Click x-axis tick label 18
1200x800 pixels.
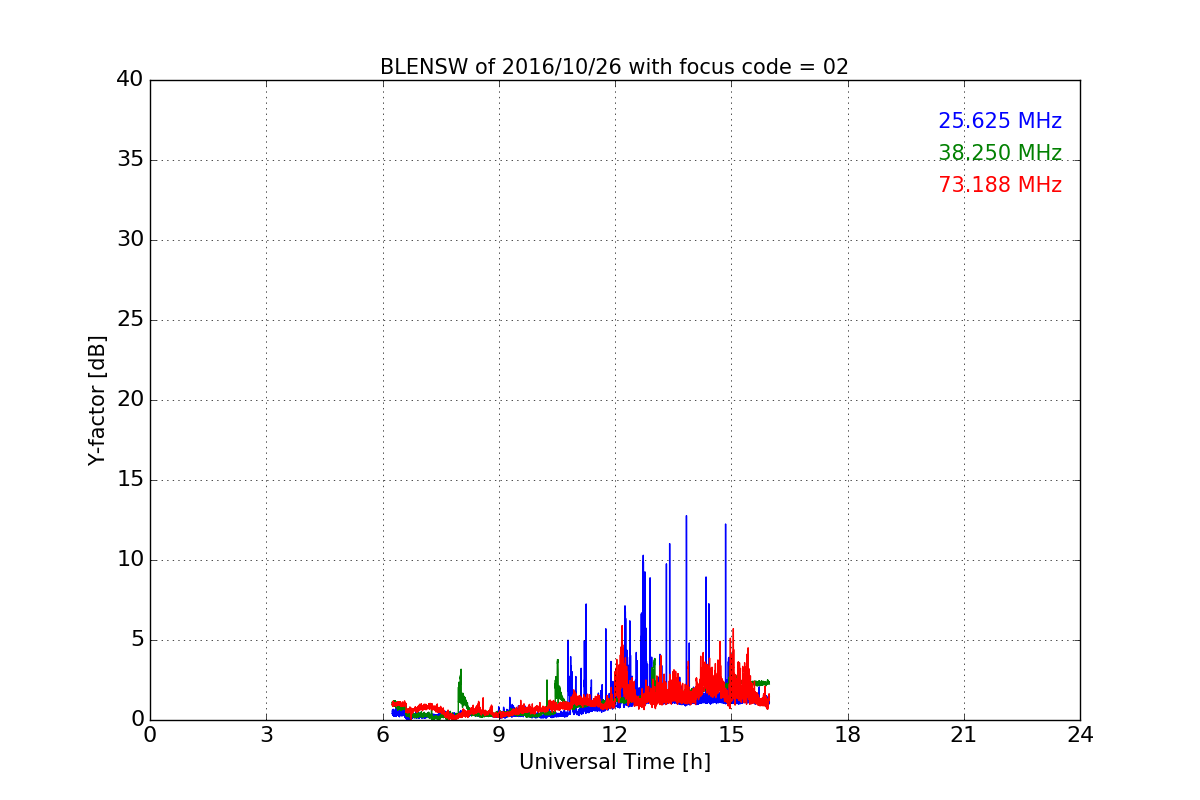(848, 735)
